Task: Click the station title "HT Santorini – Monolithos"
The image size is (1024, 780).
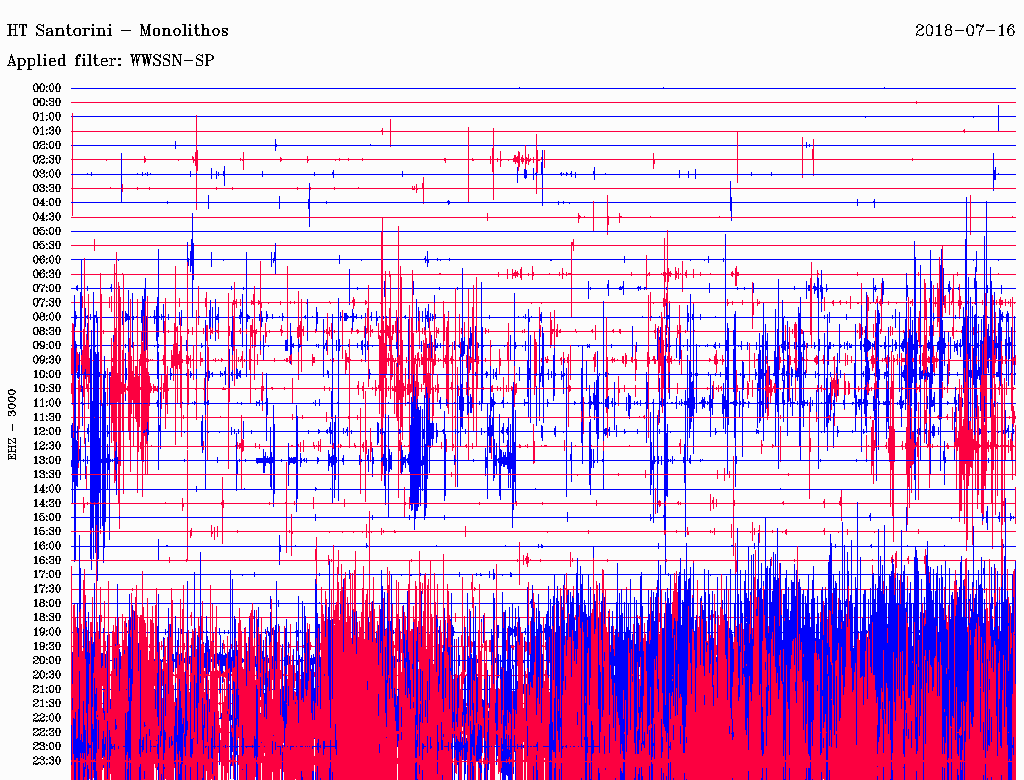Action: coord(118,31)
